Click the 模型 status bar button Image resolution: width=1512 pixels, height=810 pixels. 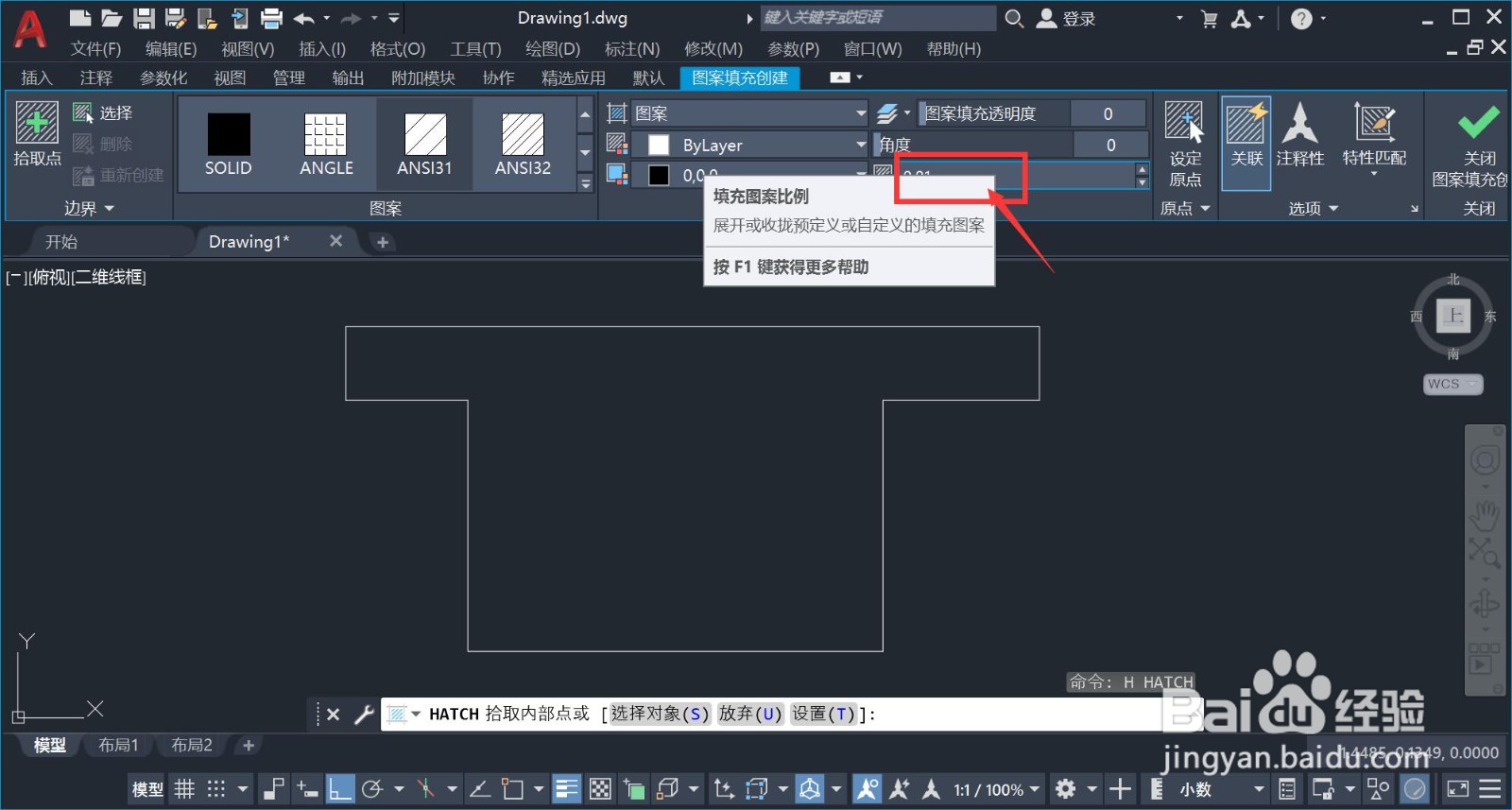(146, 789)
